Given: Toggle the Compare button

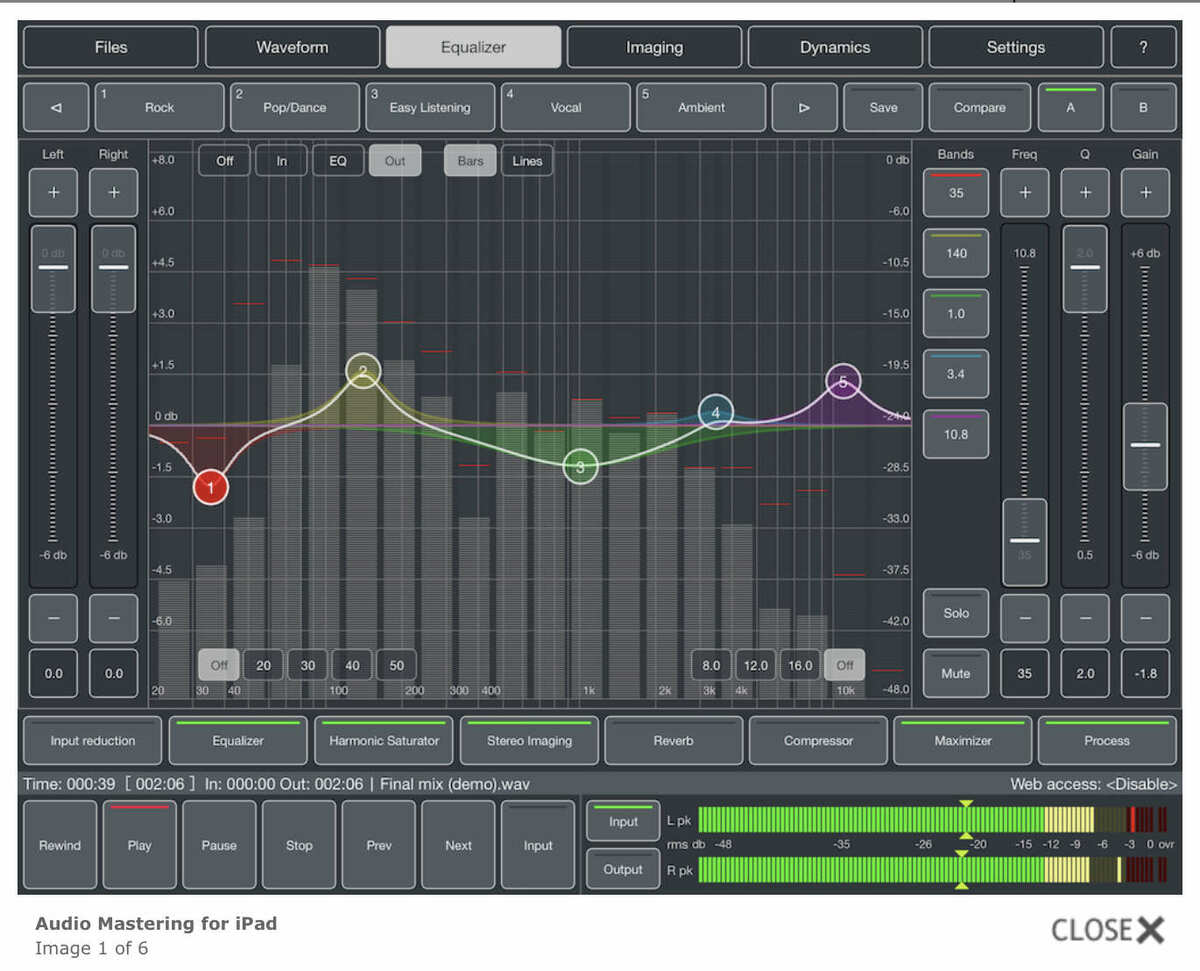Looking at the screenshot, I should [980, 107].
